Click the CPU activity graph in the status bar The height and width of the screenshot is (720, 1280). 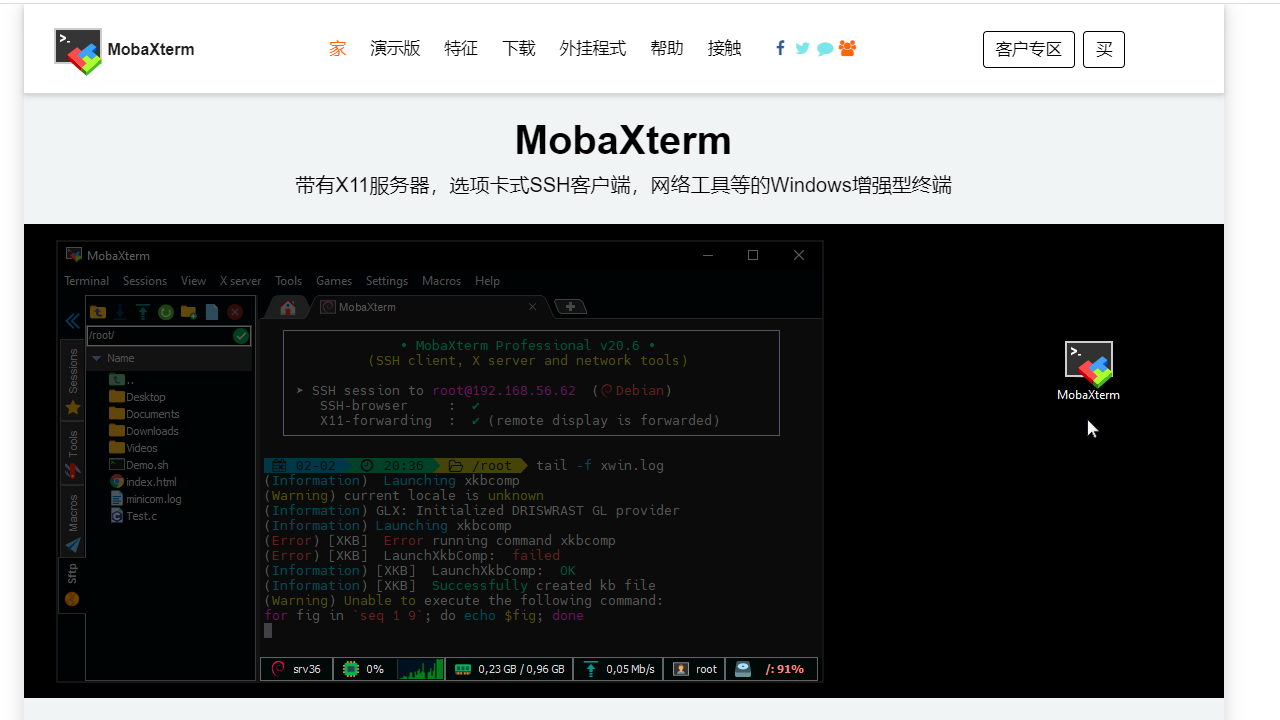tap(420, 669)
